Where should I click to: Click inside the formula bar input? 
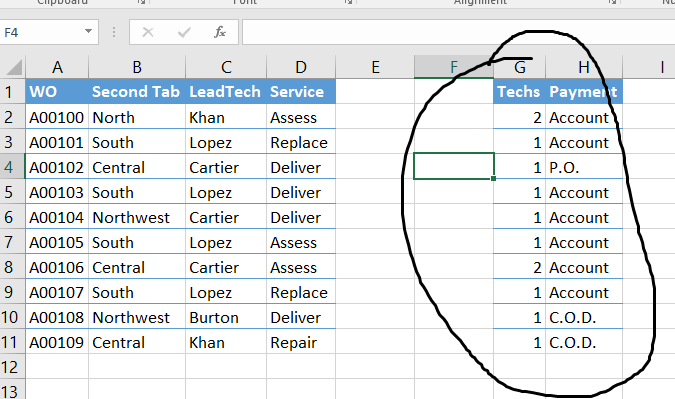pyautogui.click(x=458, y=32)
